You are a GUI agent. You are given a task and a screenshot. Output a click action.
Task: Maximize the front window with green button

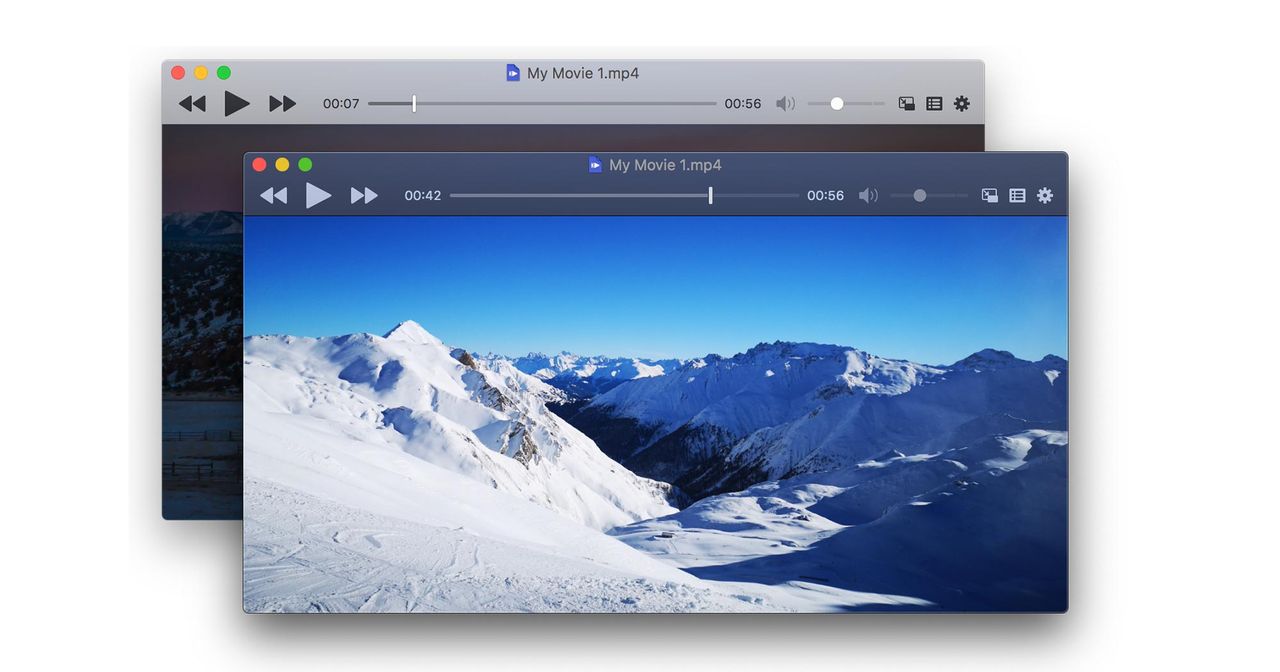coord(305,165)
